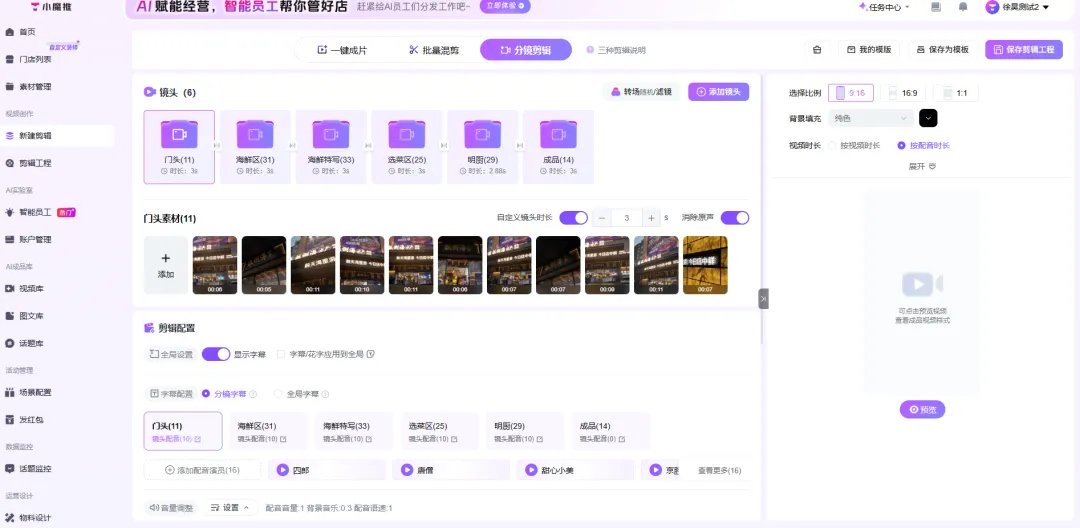Click the help icon next to 分镜字幕
Screen dimensions: 1080x528
[x=253, y=394]
